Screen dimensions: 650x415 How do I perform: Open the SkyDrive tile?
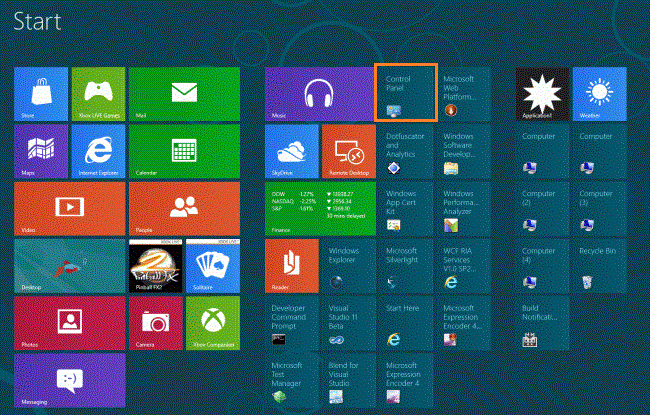tap(292, 151)
